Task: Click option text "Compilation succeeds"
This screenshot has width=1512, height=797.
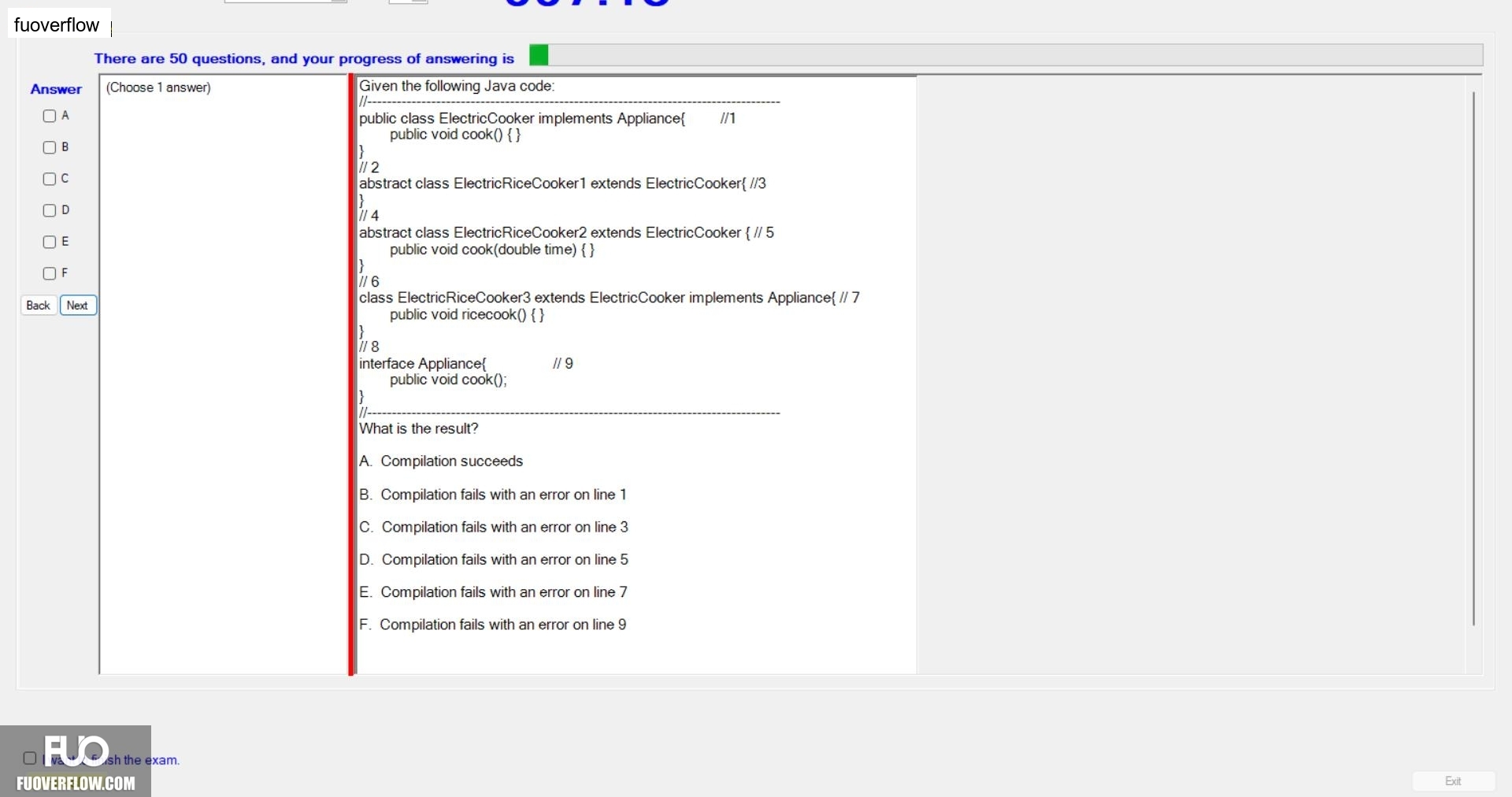Action: [452, 462]
